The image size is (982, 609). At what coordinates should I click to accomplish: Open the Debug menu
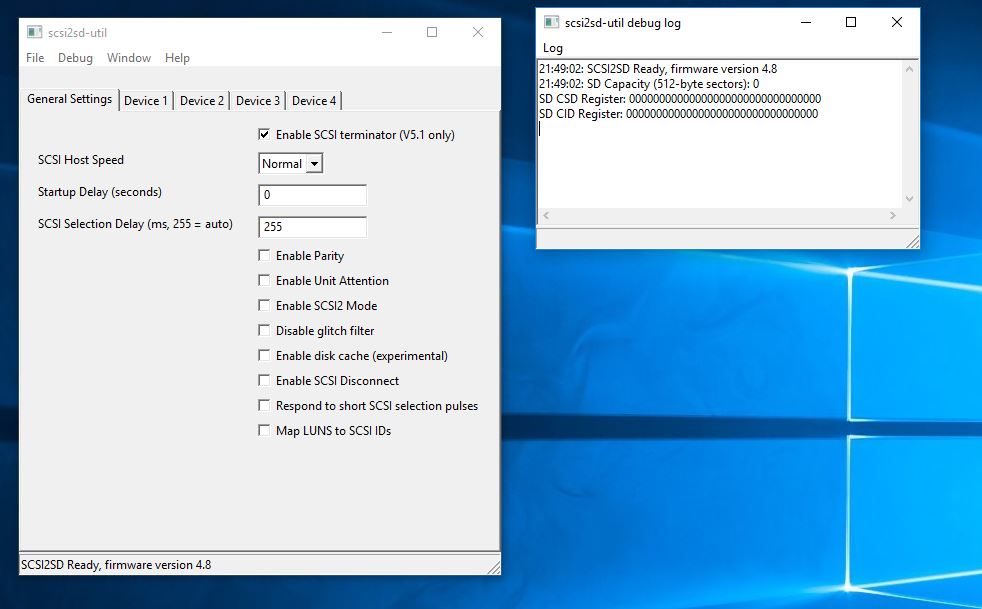coord(75,58)
